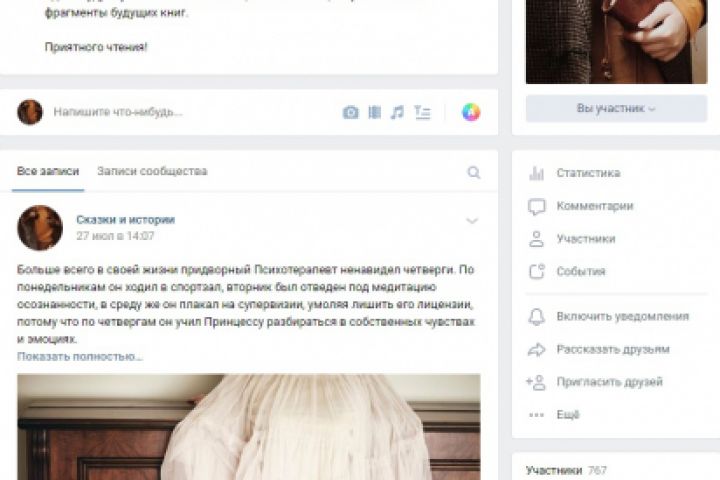The height and width of the screenshot is (480, 720).
Task: Click the Участники person icon
Action: [536, 239]
